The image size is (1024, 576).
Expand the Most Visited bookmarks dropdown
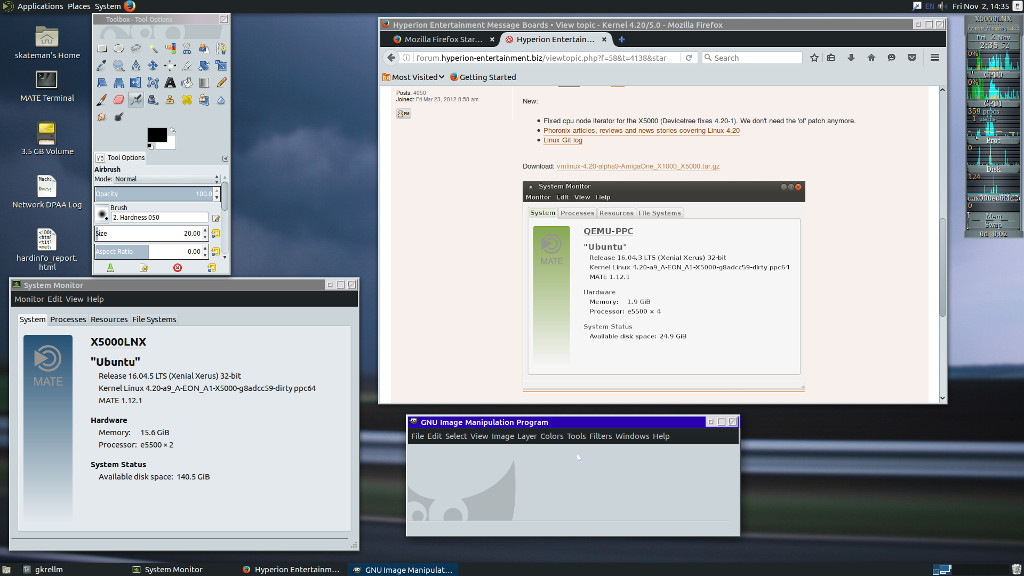pyautogui.click(x=413, y=77)
